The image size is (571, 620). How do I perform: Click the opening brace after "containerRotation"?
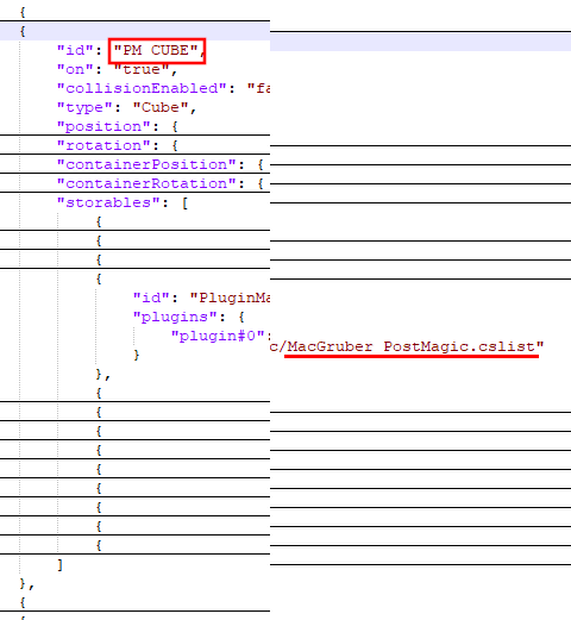click(260, 183)
